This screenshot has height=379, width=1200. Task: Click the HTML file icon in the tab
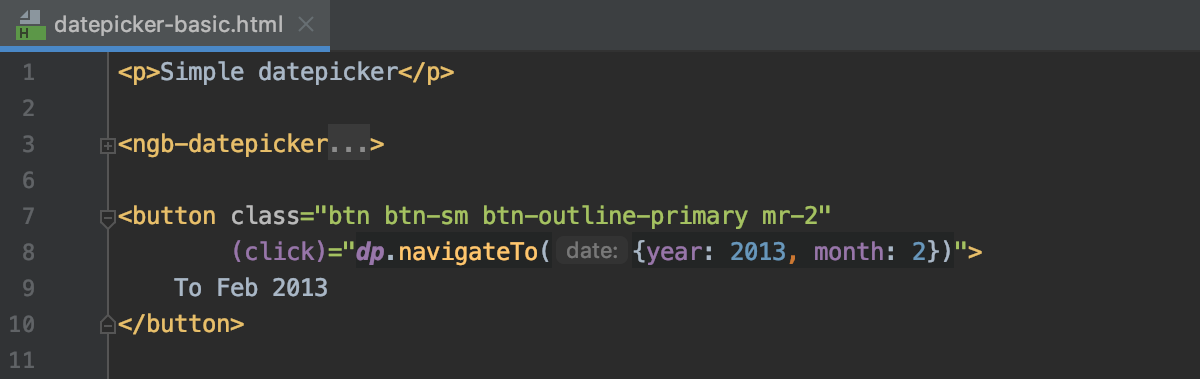point(30,24)
